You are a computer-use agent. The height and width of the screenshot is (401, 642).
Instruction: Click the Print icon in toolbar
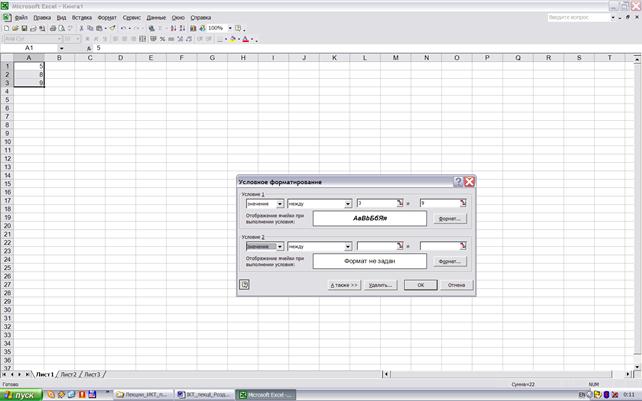[53, 28]
